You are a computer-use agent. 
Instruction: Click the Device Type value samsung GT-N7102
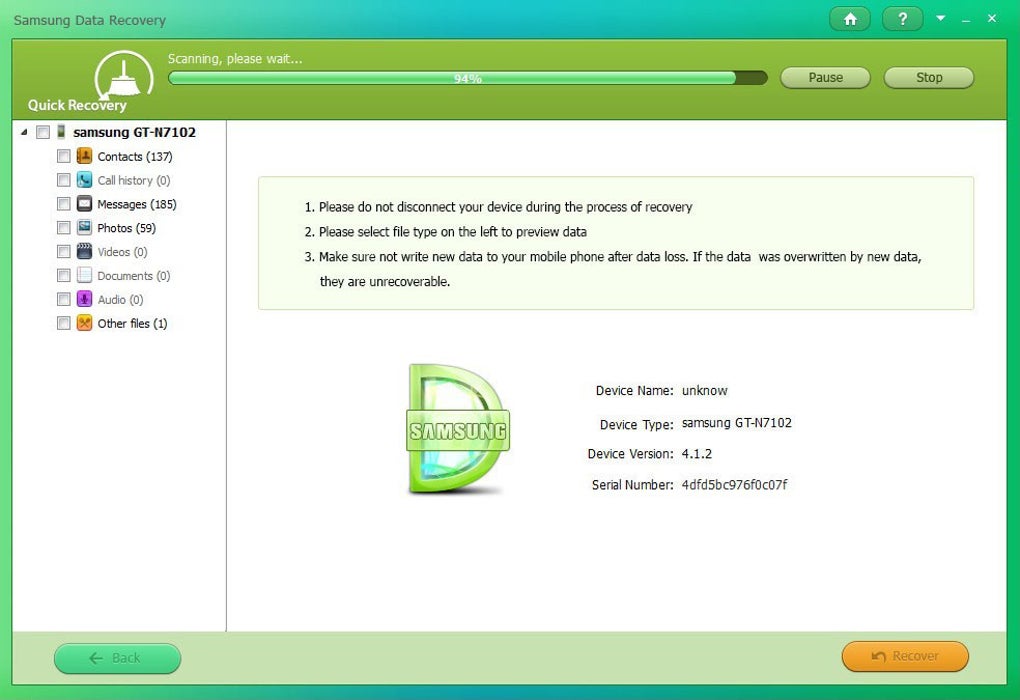click(x=736, y=423)
